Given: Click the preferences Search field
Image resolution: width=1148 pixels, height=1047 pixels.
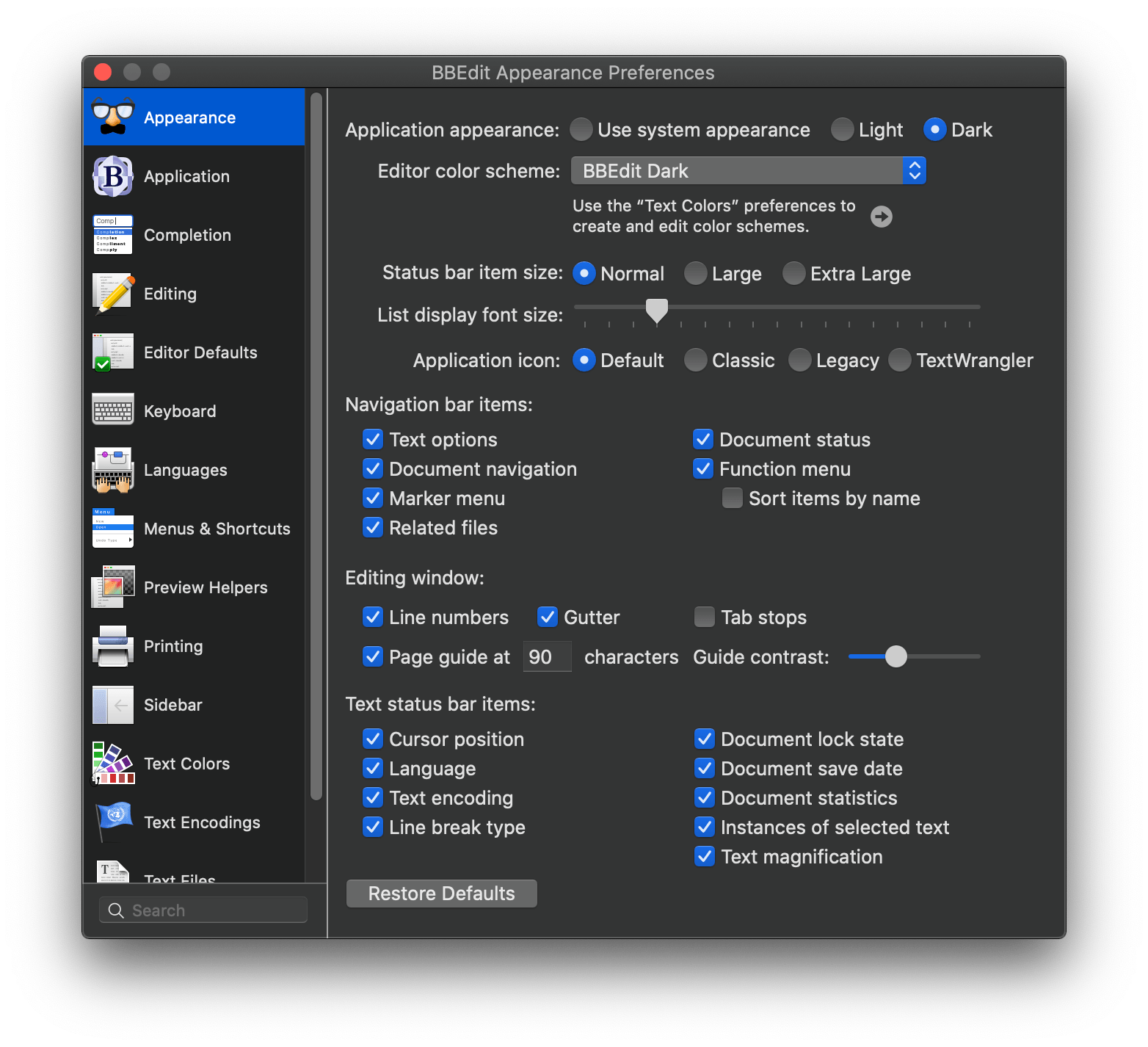Looking at the screenshot, I should click(203, 910).
